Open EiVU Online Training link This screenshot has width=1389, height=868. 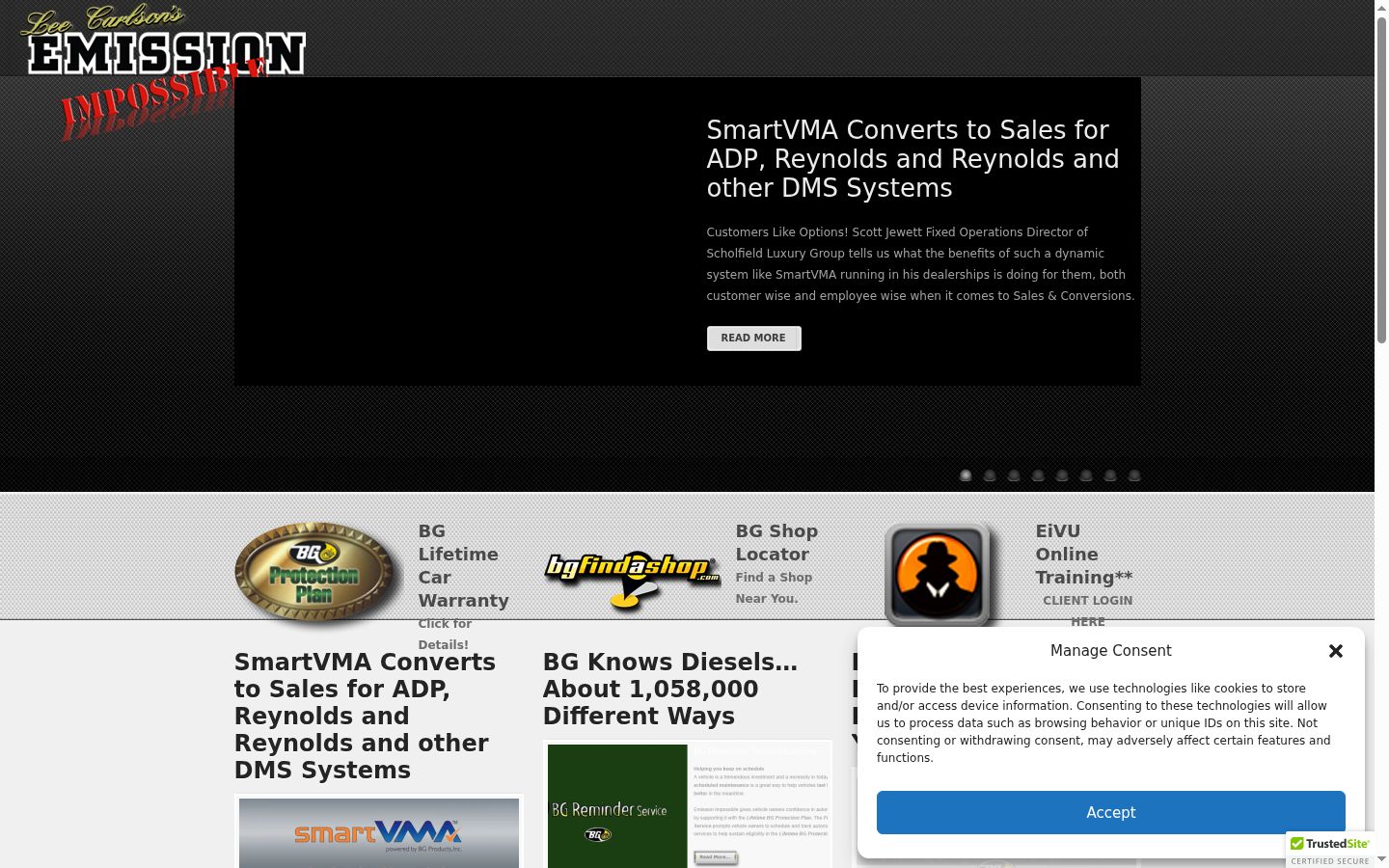click(x=1083, y=555)
